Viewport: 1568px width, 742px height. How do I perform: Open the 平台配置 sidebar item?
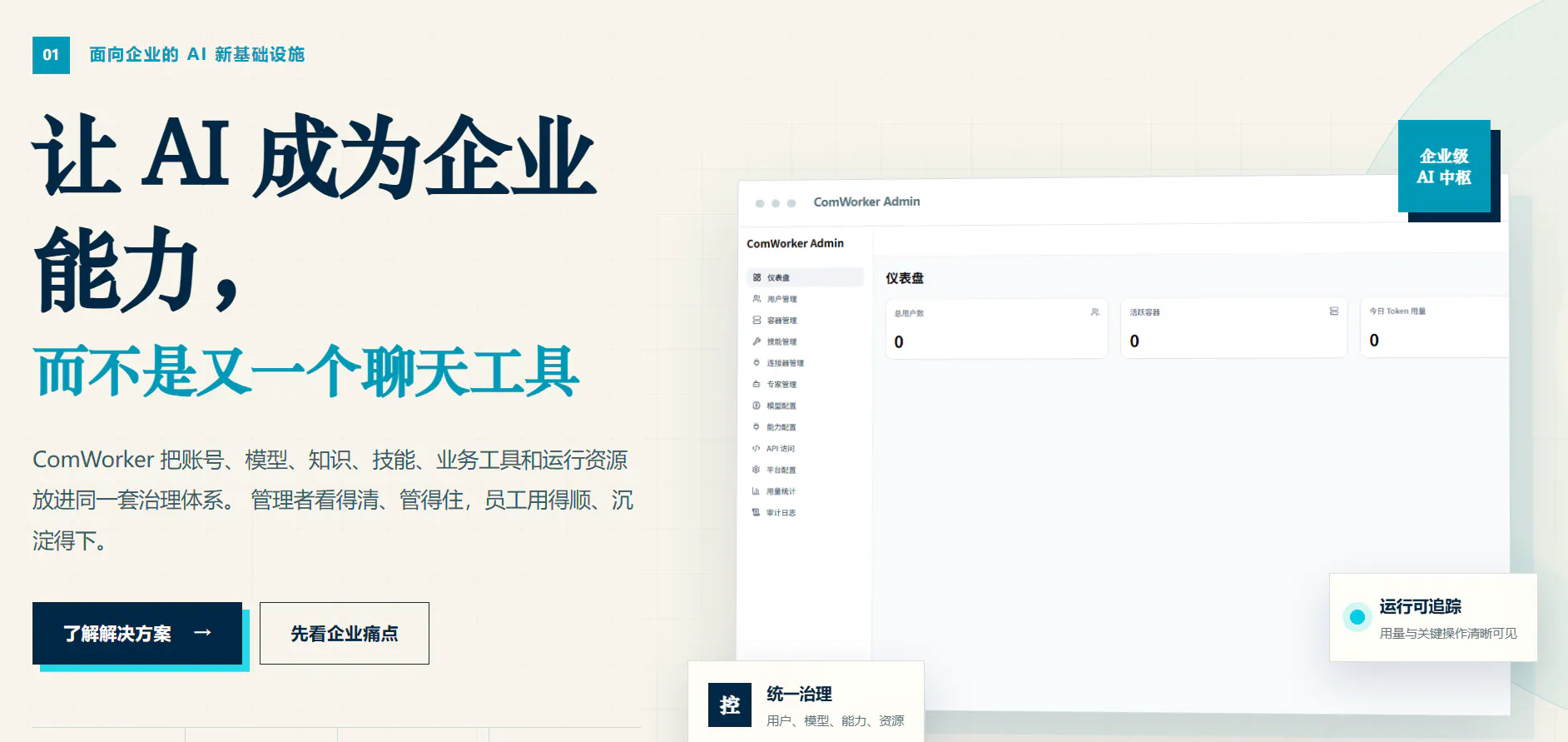tap(804, 470)
